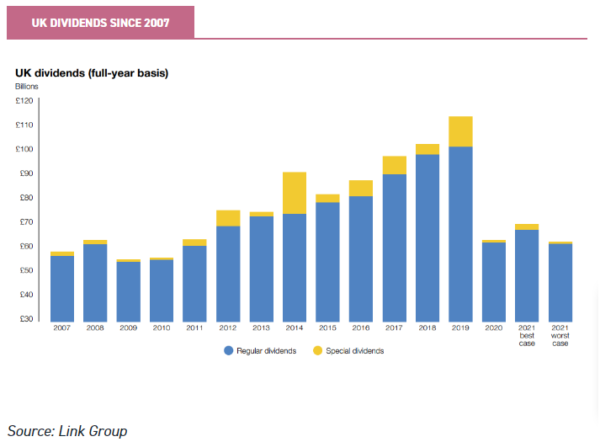This screenshot has width=600, height=442.
Task: Click the £100 y-axis label
Action: tap(24, 149)
